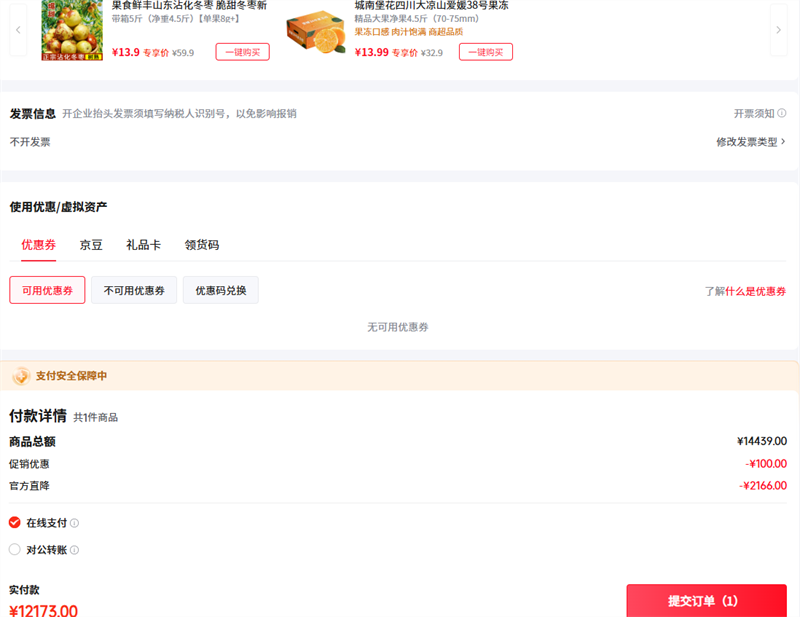Switch to the 京豆 tab

(91, 245)
